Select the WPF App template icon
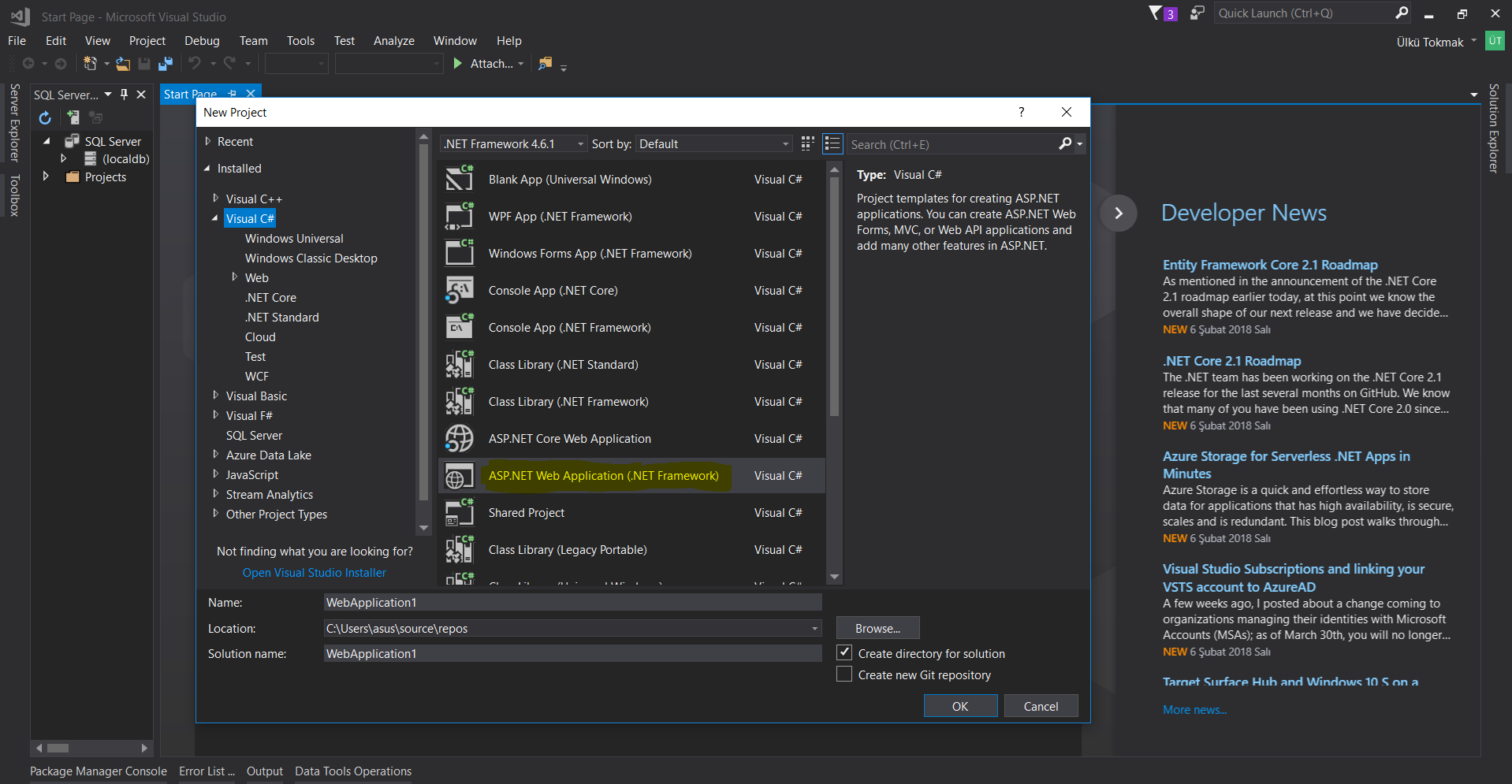 [x=460, y=216]
